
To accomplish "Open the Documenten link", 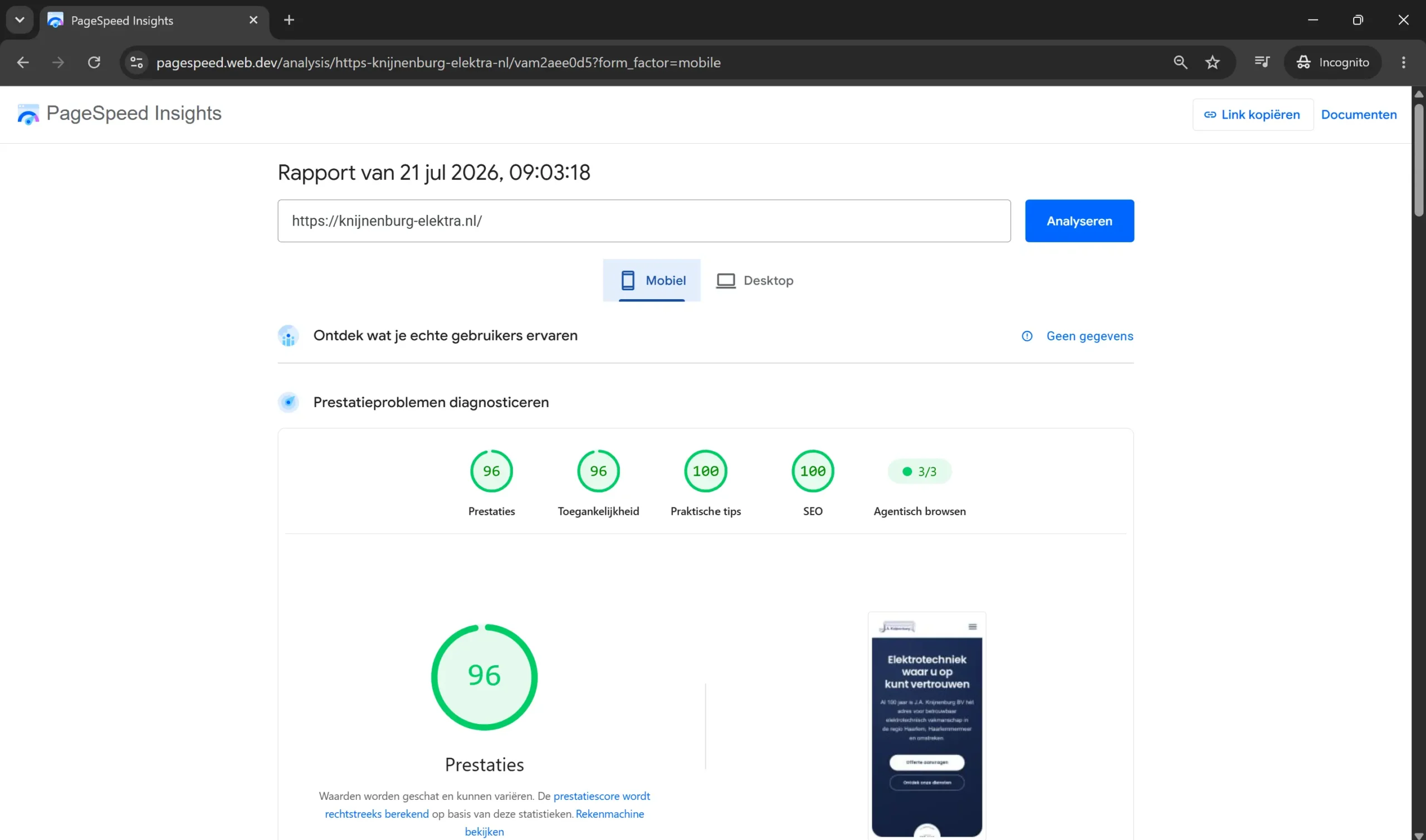I will 1359,115.
